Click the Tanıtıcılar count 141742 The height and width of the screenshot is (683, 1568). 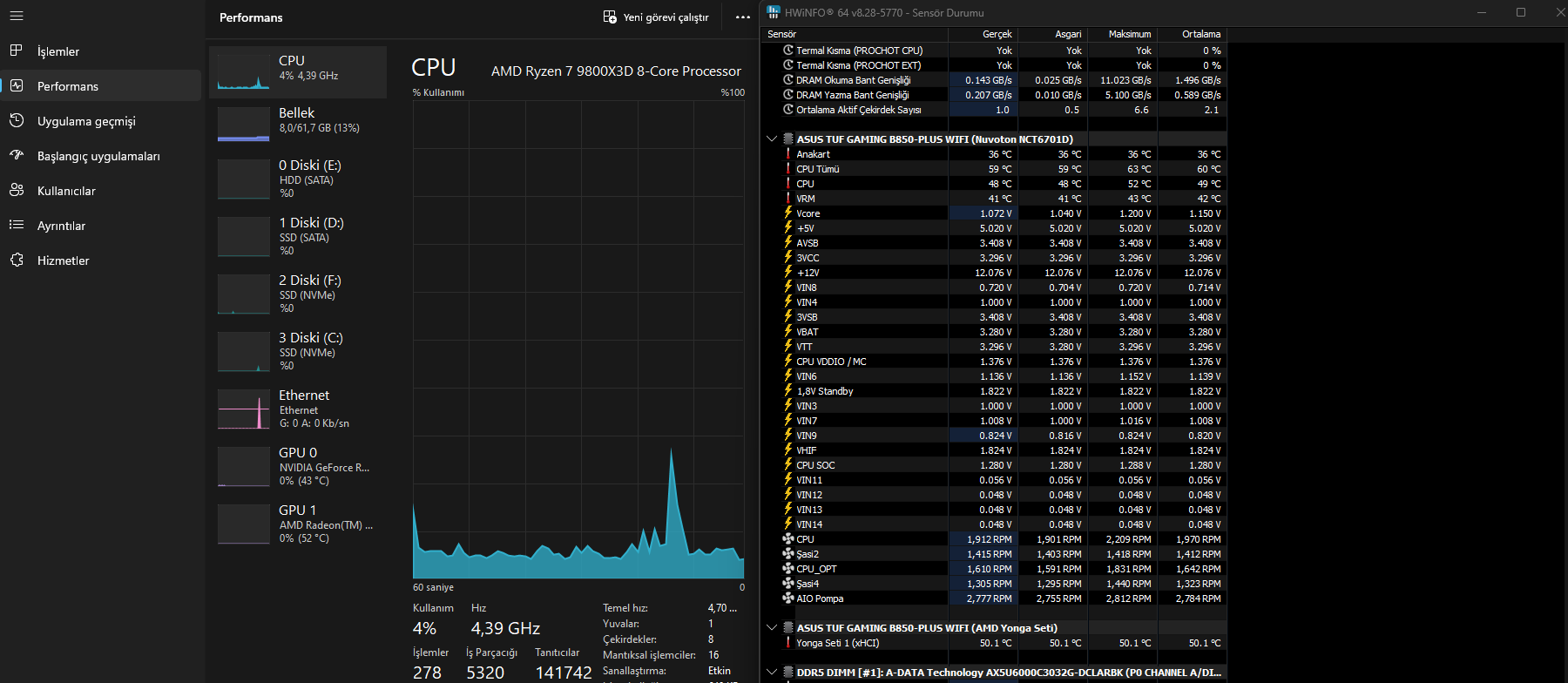tap(564, 673)
